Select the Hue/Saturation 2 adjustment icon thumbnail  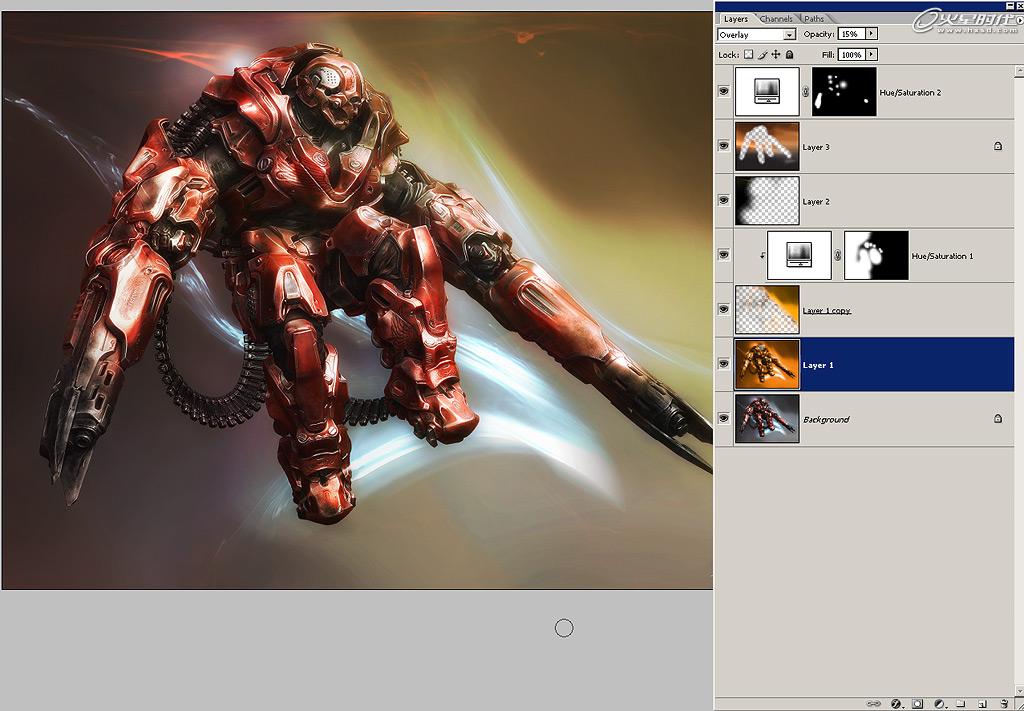767,91
